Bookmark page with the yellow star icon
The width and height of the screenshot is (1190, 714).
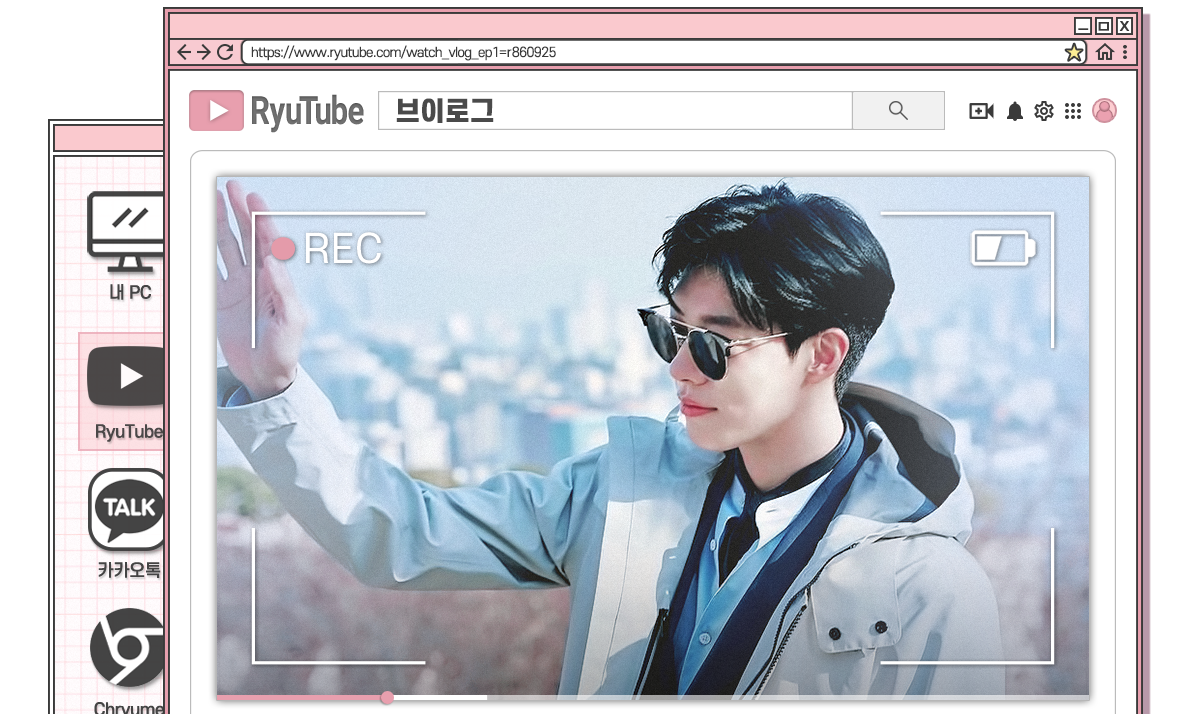click(x=1074, y=52)
